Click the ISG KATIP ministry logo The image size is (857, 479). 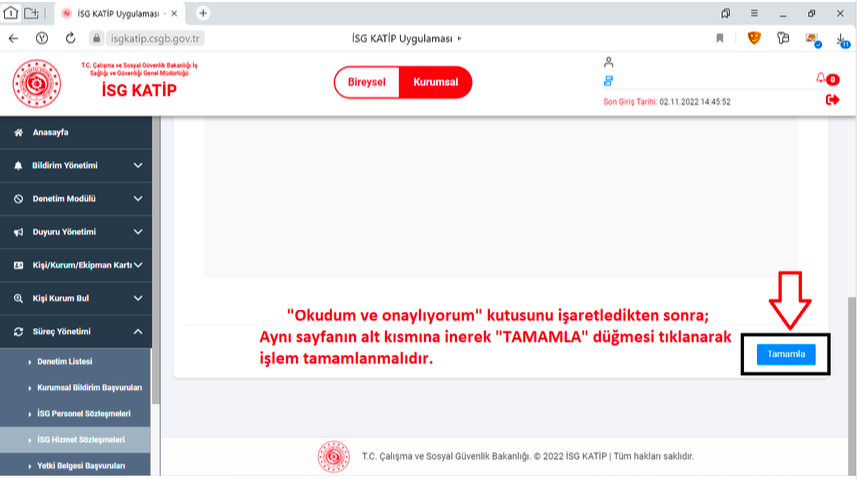[x=36, y=85]
